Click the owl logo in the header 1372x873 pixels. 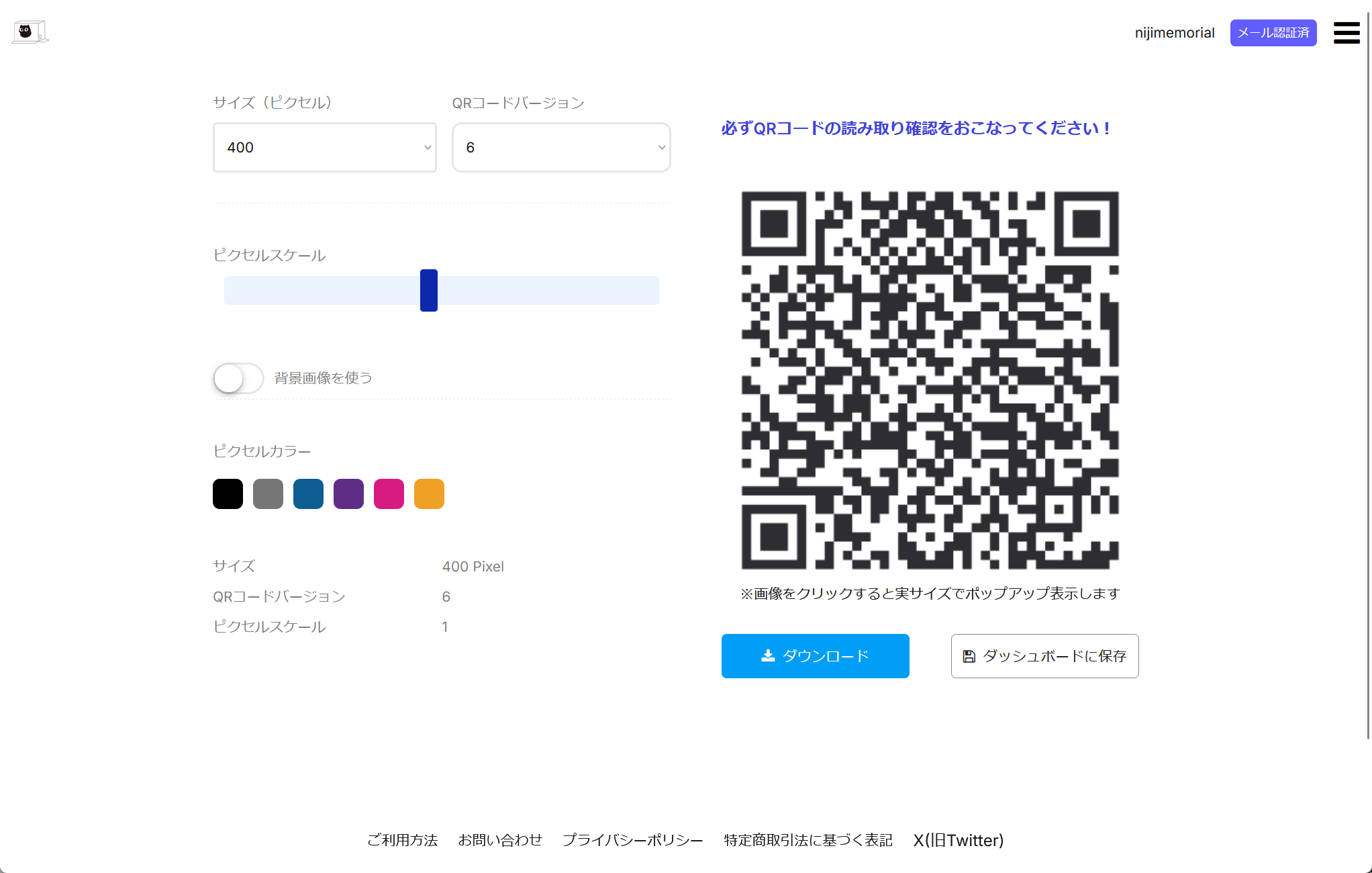click(30, 32)
